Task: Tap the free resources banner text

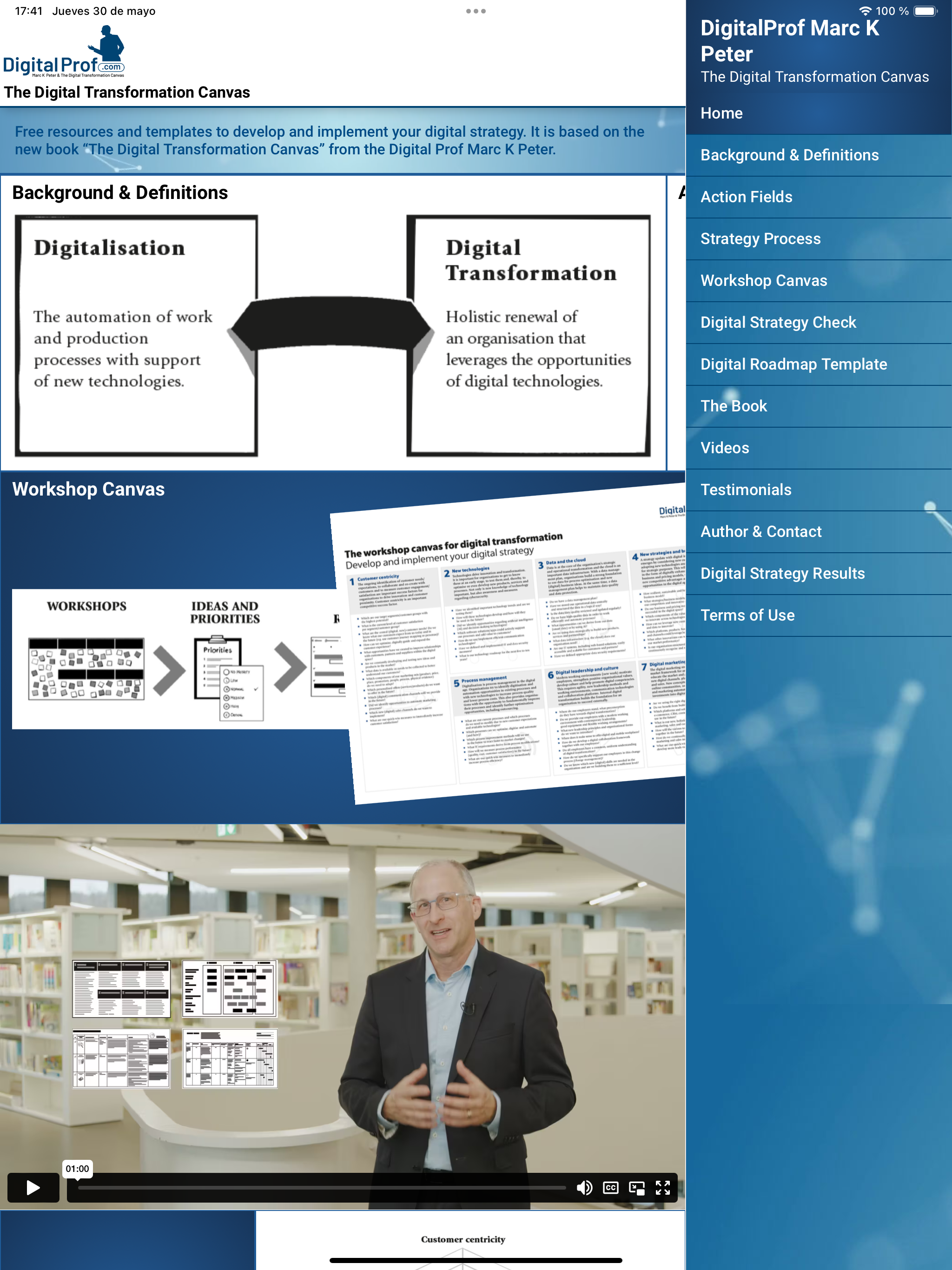Action: point(330,141)
